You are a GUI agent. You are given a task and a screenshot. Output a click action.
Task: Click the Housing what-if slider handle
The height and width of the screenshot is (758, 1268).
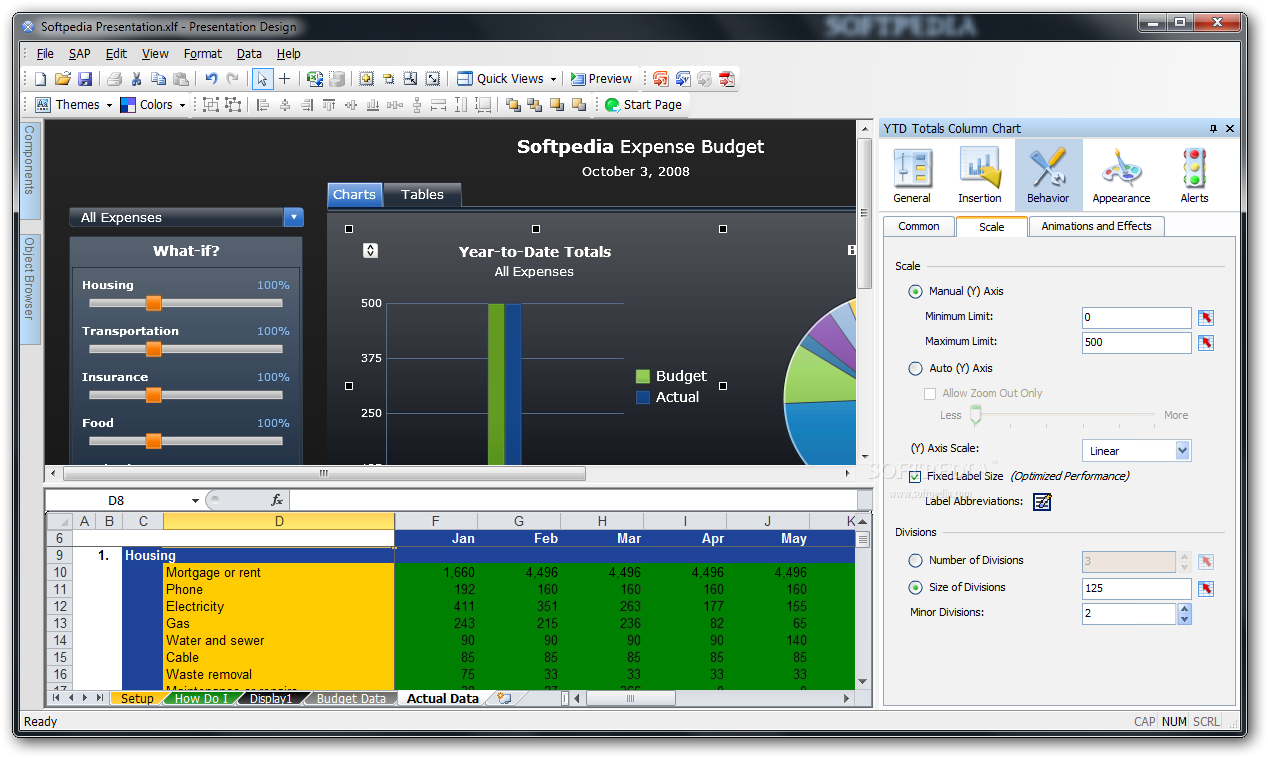(x=153, y=303)
